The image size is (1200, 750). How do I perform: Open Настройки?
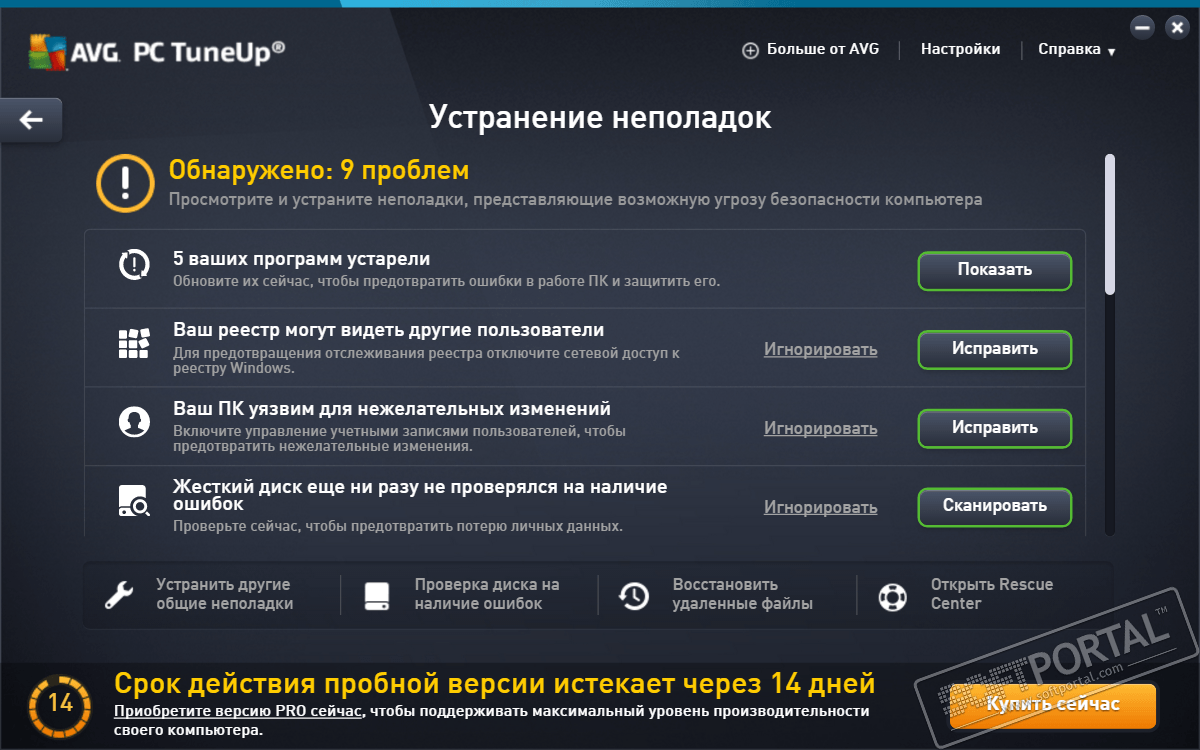[x=960, y=49]
